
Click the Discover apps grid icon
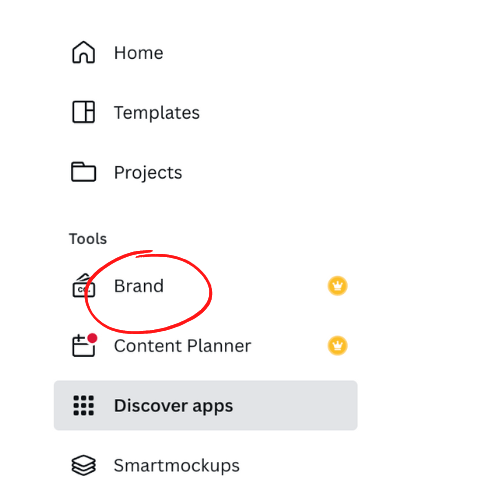[83, 405]
